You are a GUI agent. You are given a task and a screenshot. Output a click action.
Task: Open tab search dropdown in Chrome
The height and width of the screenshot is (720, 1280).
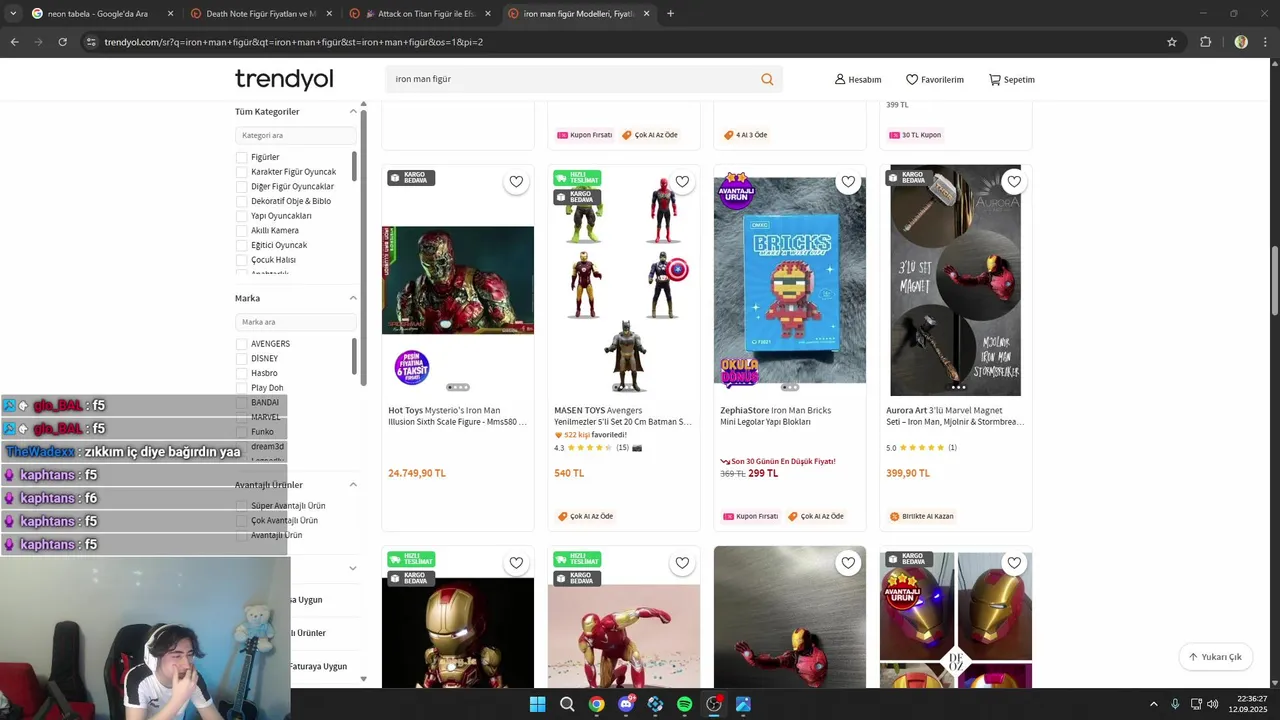click(14, 14)
